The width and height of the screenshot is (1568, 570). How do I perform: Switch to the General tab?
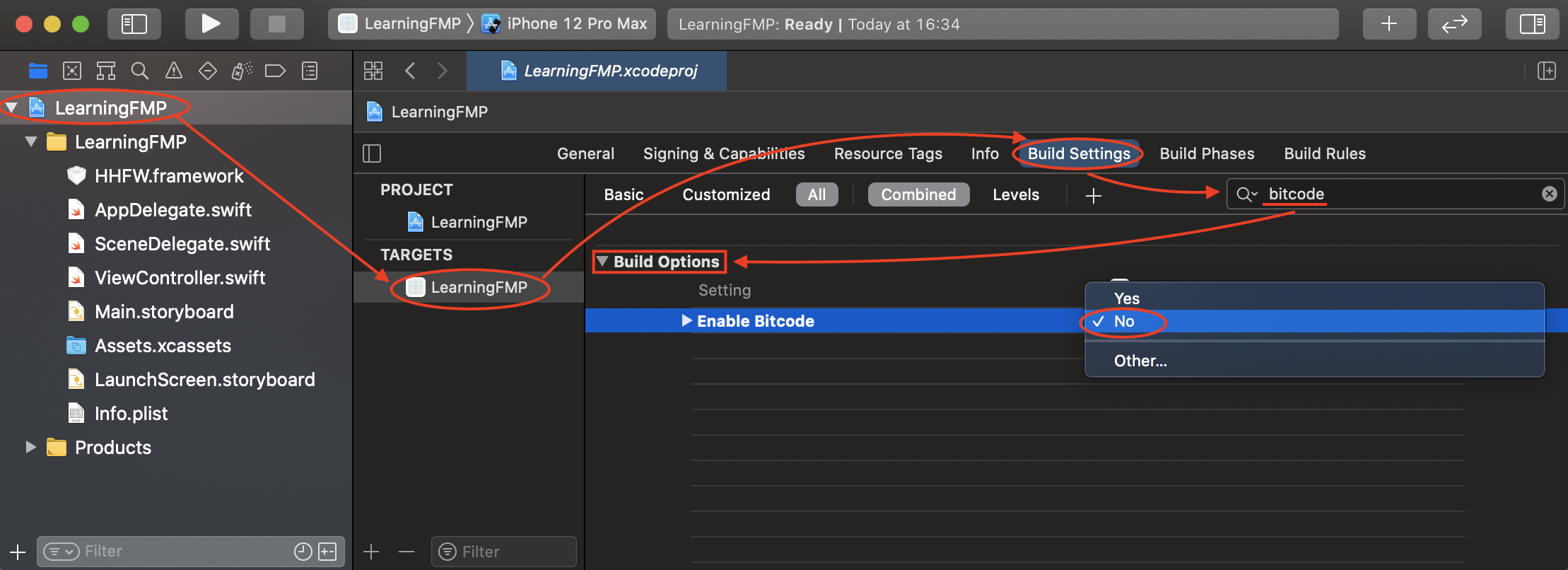(585, 153)
